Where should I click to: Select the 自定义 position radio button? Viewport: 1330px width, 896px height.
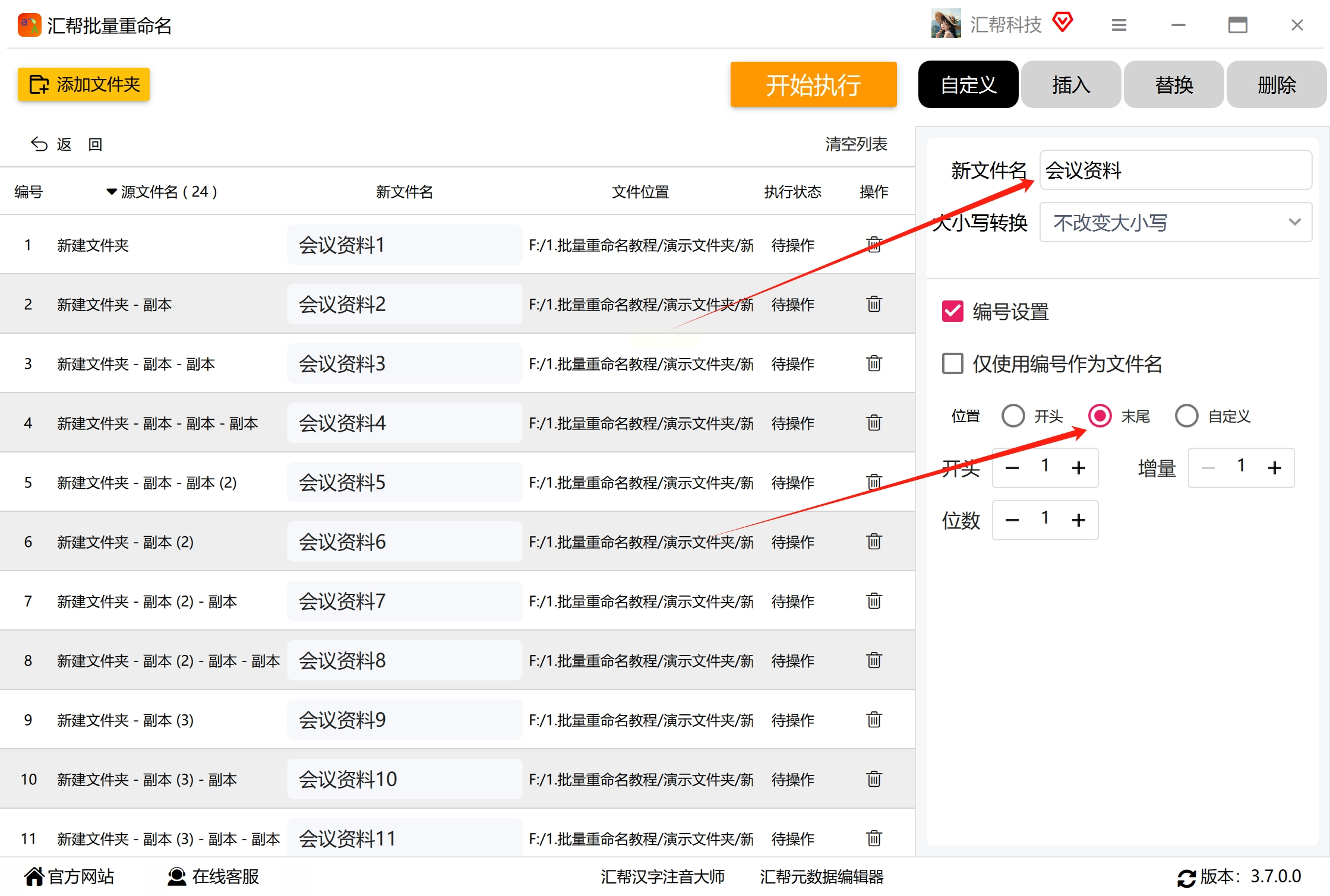[x=1186, y=416]
